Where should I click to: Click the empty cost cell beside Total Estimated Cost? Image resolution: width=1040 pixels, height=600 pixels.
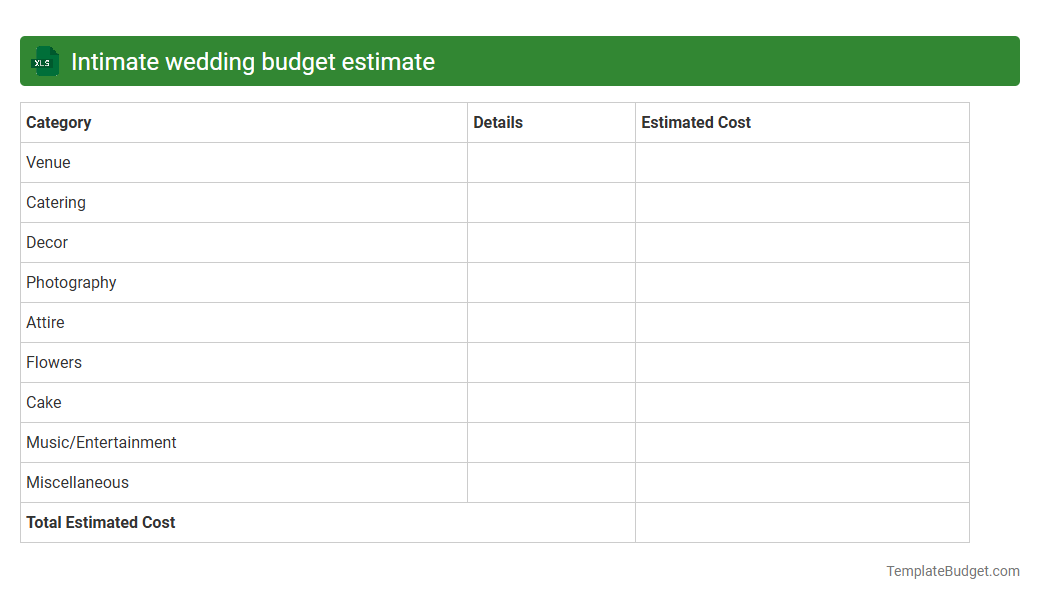pyautogui.click(x=801, y=522)
